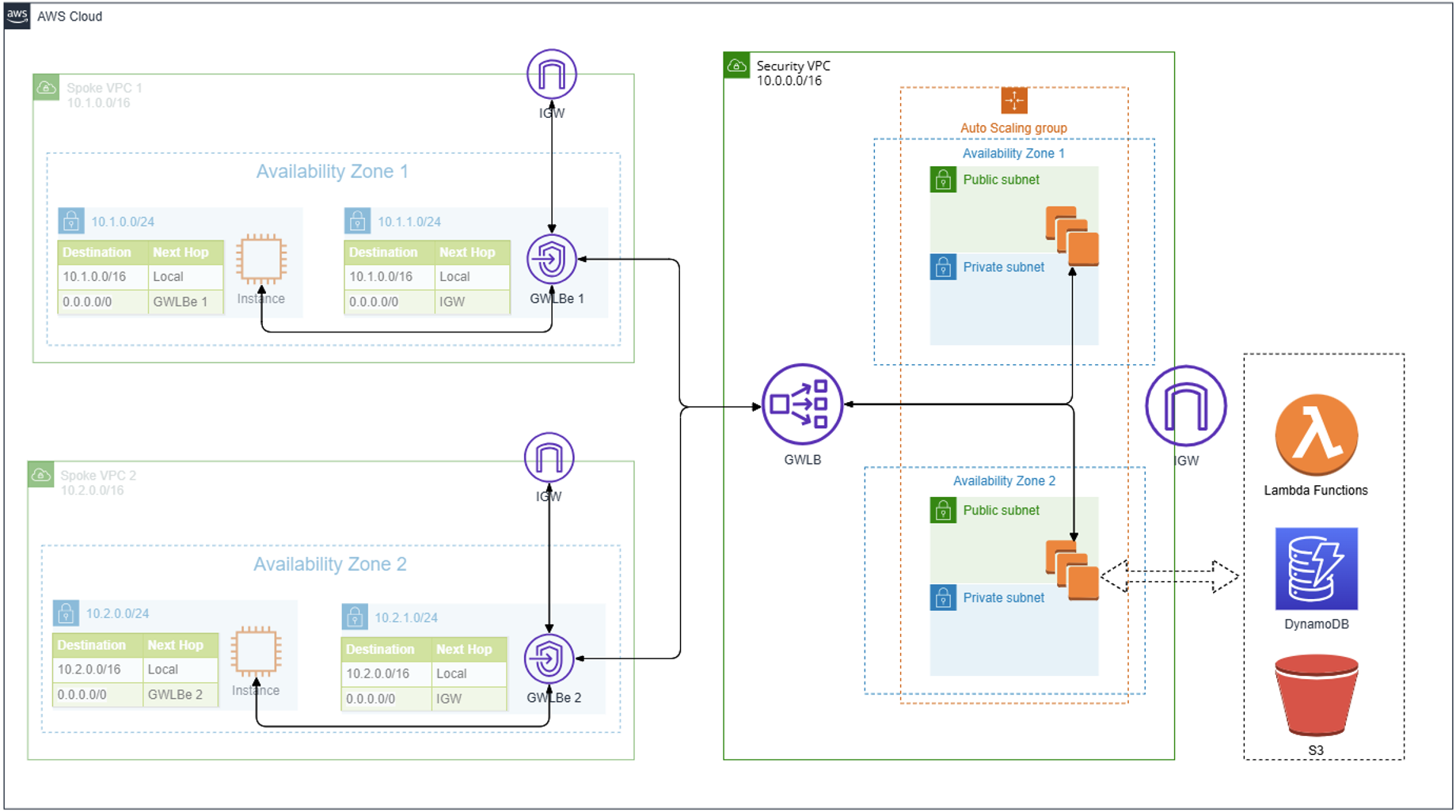The width and height of the screenshot is (1456, 812).
Task: Select the GWLB icon in the Security VPC
Action: [x=802, y=404]
